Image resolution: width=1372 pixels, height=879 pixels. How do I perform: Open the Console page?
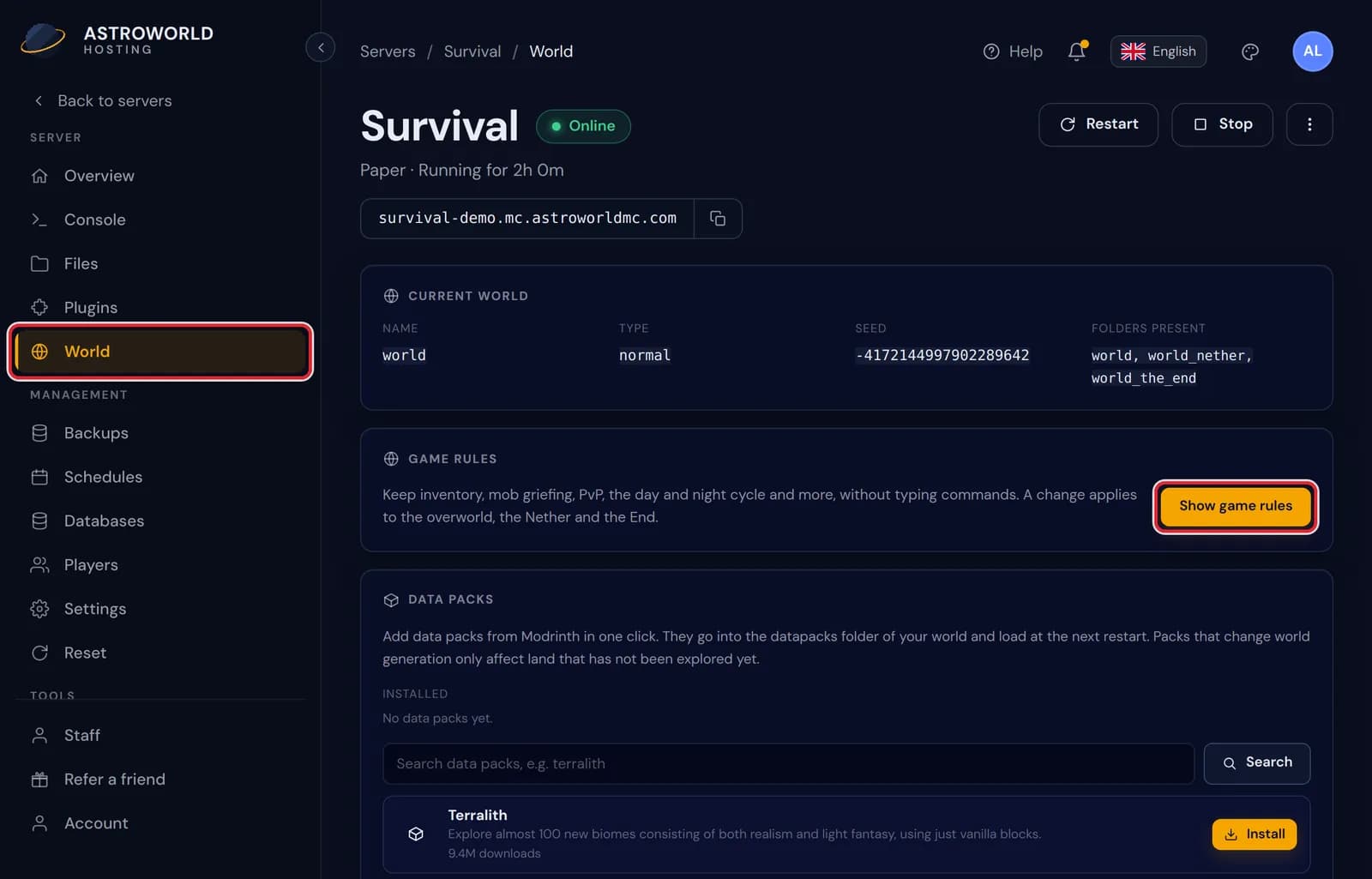click(x=159, y=220)
